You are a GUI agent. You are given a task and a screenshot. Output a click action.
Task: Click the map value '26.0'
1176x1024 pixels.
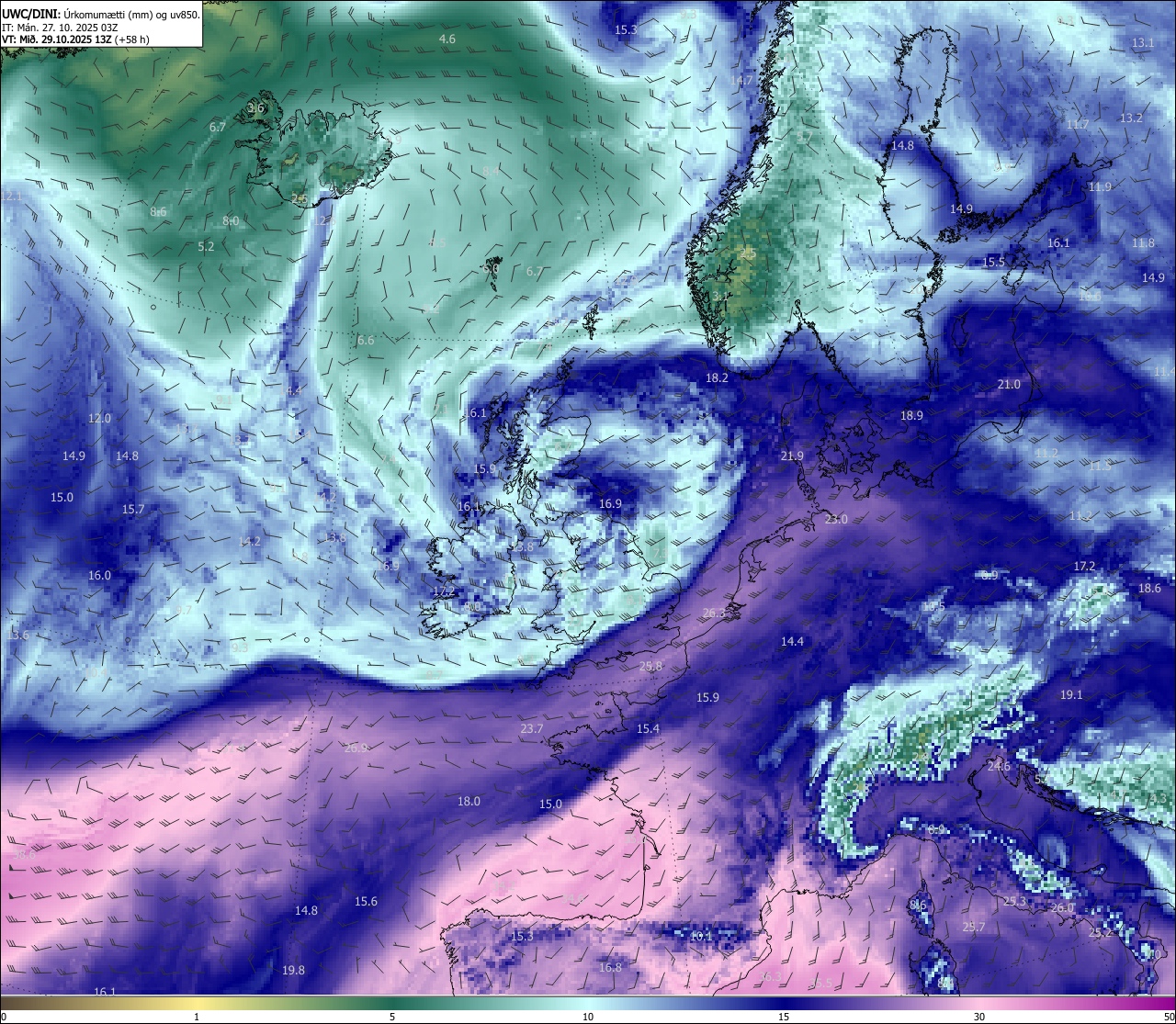(x=1062, y=908)
